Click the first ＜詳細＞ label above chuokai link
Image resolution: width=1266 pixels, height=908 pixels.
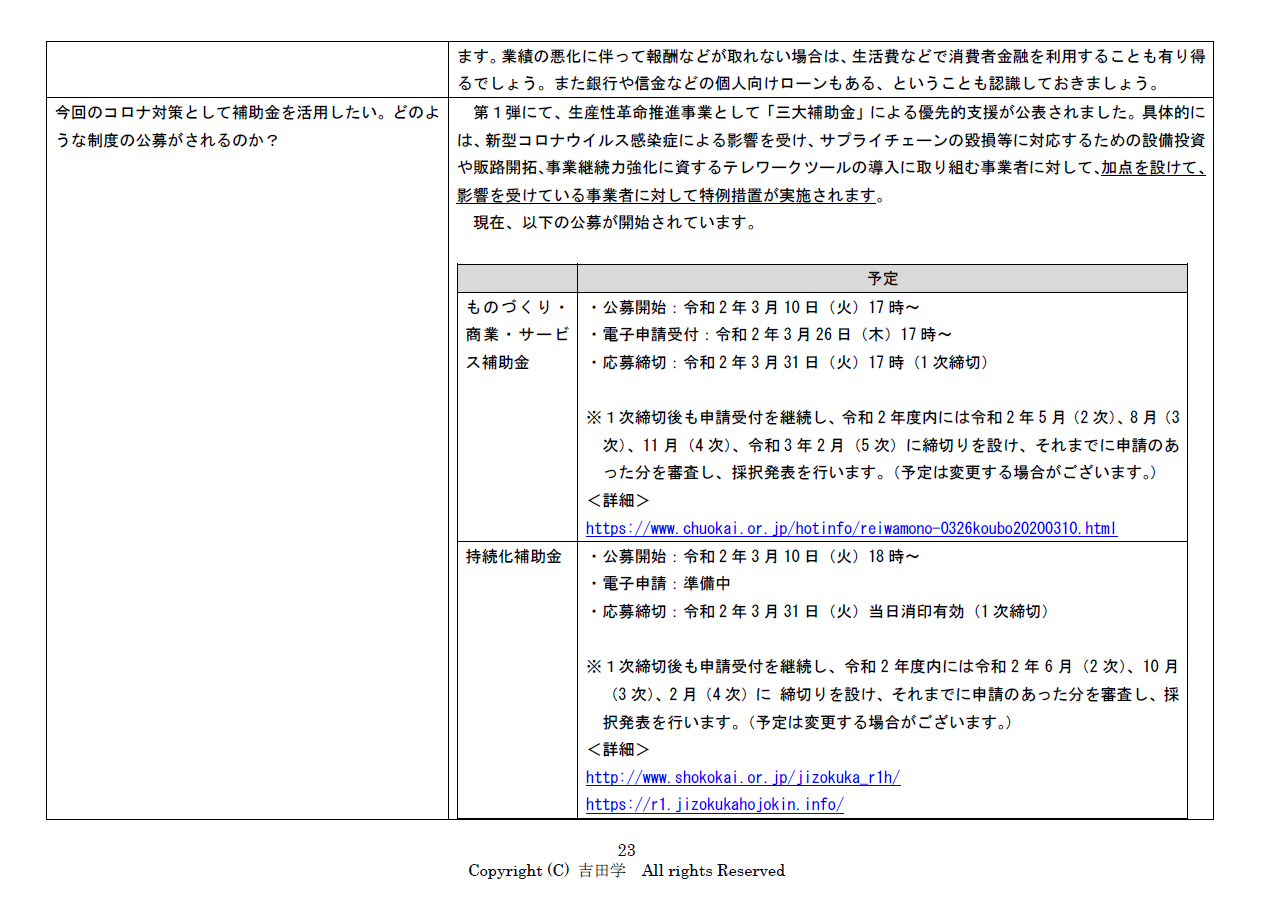(x=617, y=501)
